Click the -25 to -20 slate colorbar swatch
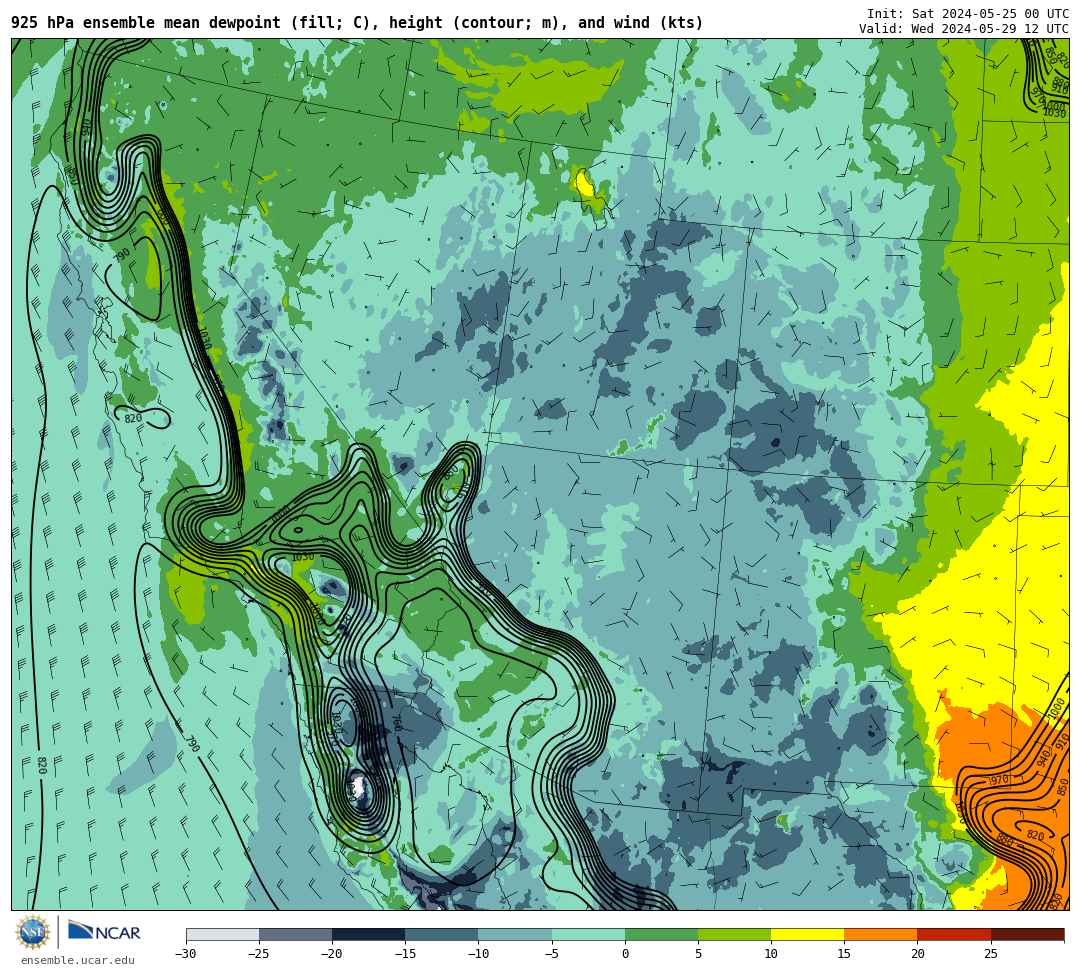Viewport: 1080px width, 973px height. [x=295, y=934]
